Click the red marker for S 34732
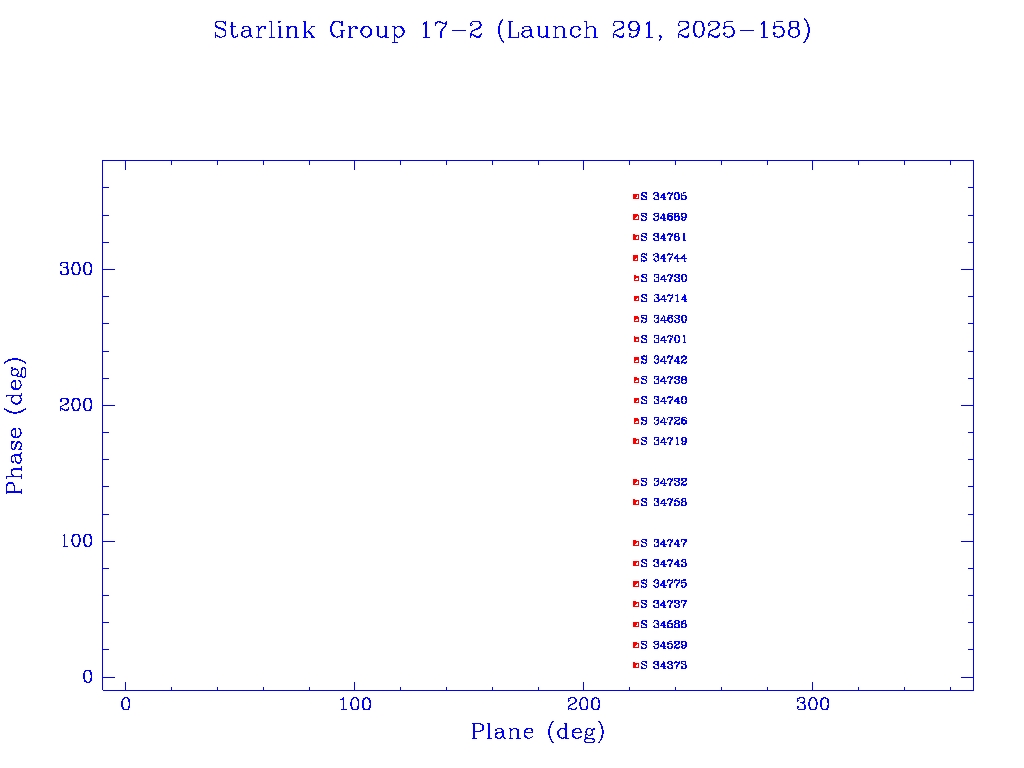1024x768 pixels. [635, 482]
